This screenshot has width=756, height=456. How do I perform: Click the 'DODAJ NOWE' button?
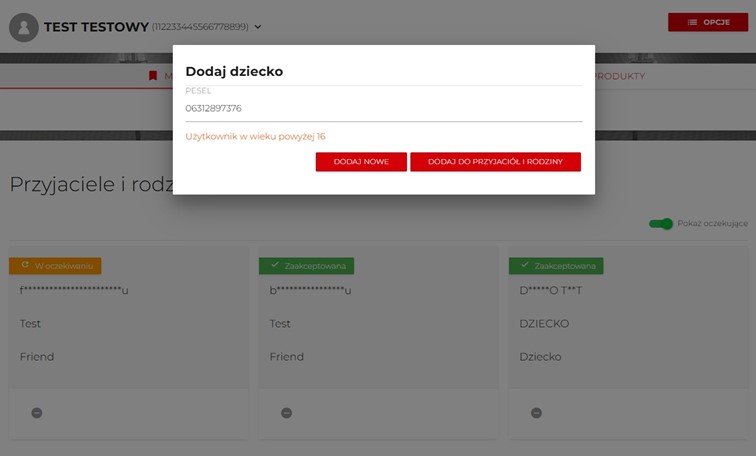tap(361, 162)
